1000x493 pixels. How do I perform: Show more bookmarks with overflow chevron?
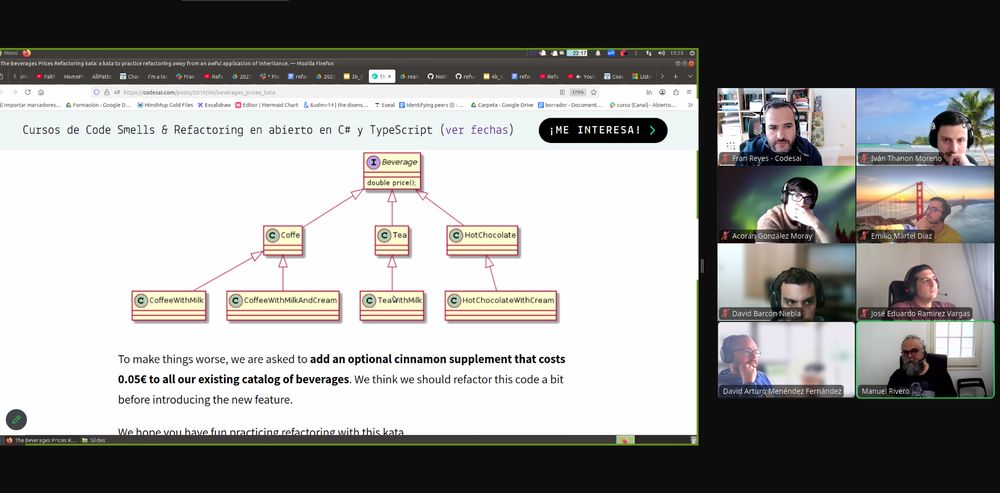pos(690,105)
